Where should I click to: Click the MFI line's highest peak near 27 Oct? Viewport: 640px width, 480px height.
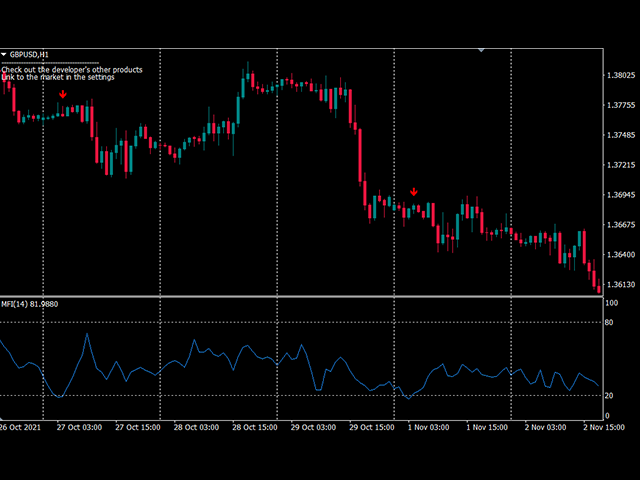click(87, 334)
